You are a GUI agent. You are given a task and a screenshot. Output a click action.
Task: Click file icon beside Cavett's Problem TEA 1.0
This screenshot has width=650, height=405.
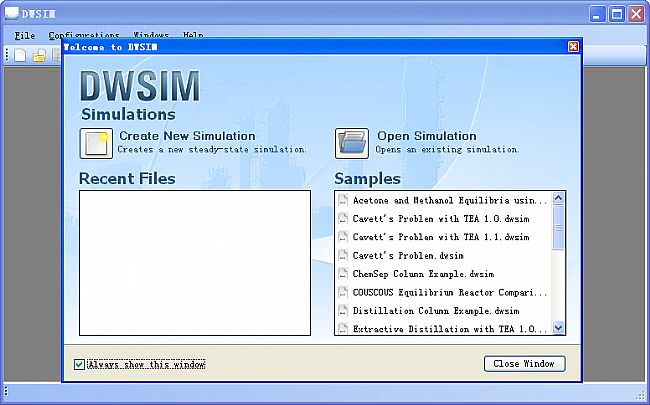click(x=343, y=218)
